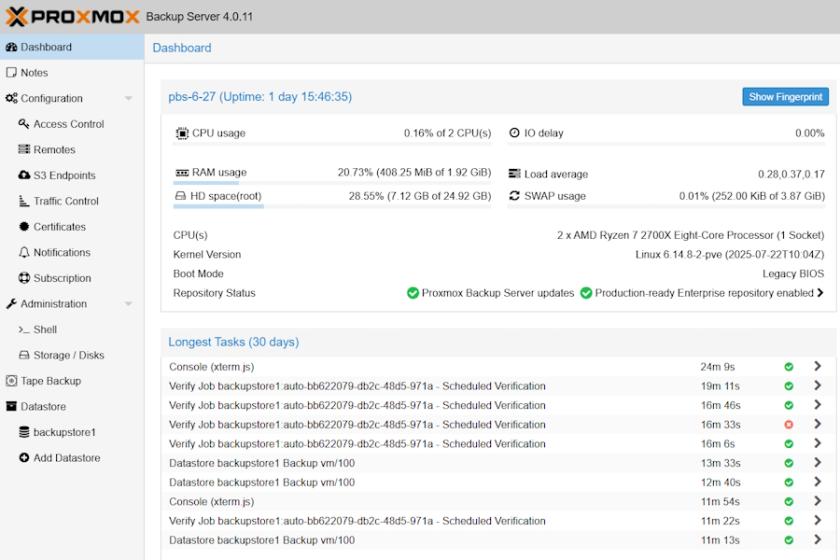Viewport: 840px width, 560px height.
Task: Click the pbs-6-27 uptime title
Action: pyautogui.click(x=260, y=97)
